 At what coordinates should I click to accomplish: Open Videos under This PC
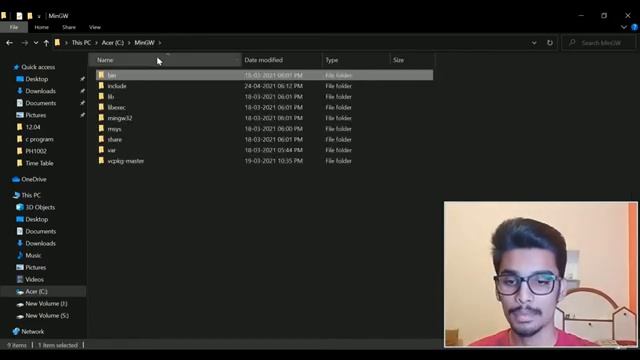[34, 280]
